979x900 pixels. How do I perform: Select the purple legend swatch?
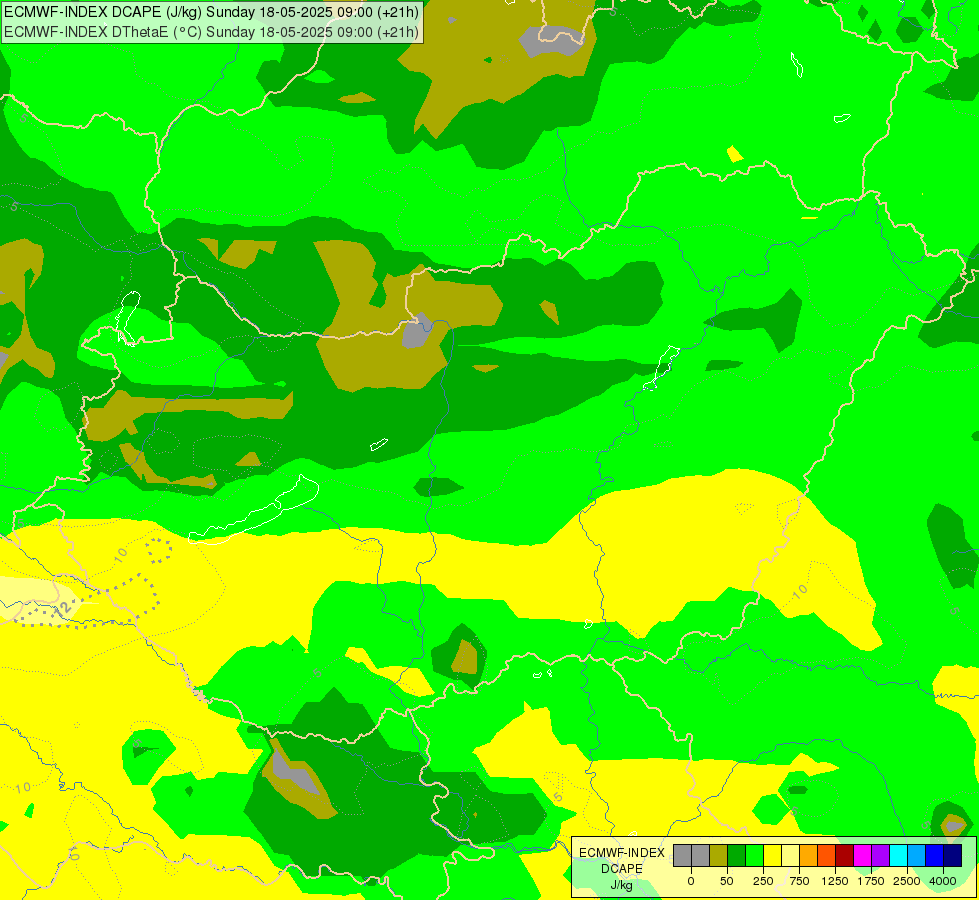click(x=880, y=856)
